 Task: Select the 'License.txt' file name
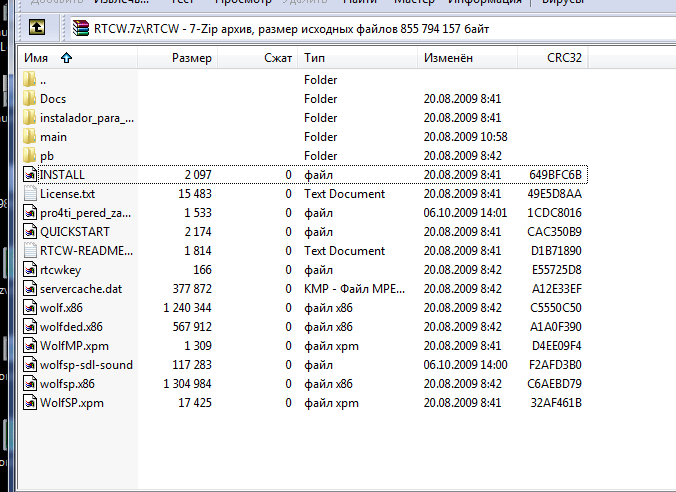point(67,194)
